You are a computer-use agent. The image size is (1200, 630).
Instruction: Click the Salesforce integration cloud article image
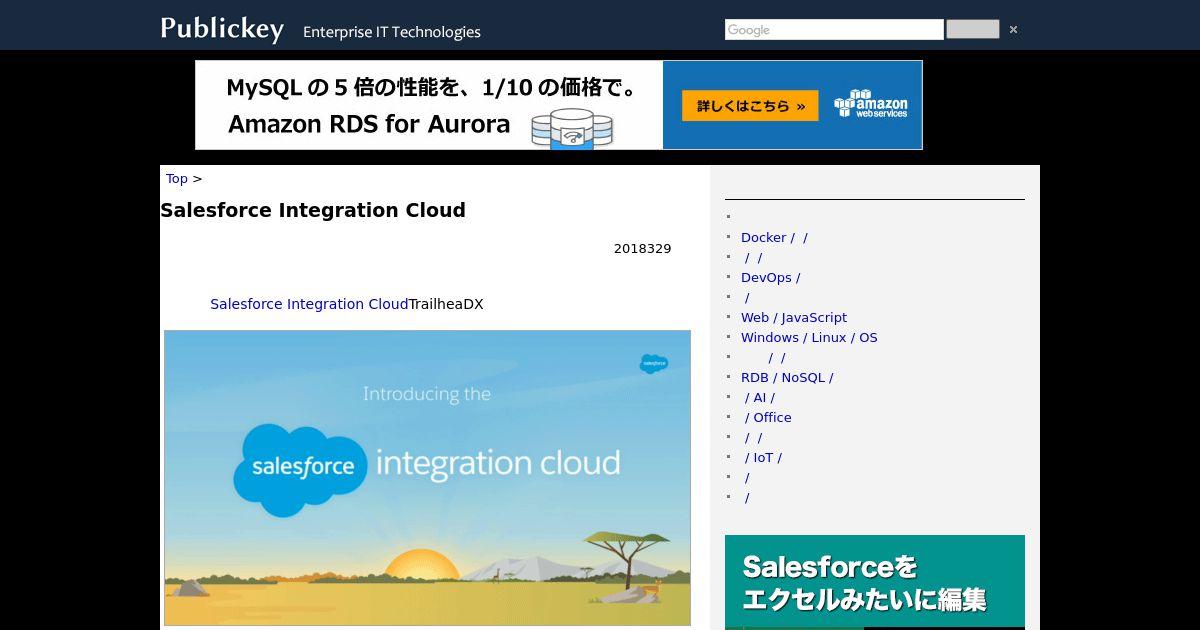[x=427, y=478]
